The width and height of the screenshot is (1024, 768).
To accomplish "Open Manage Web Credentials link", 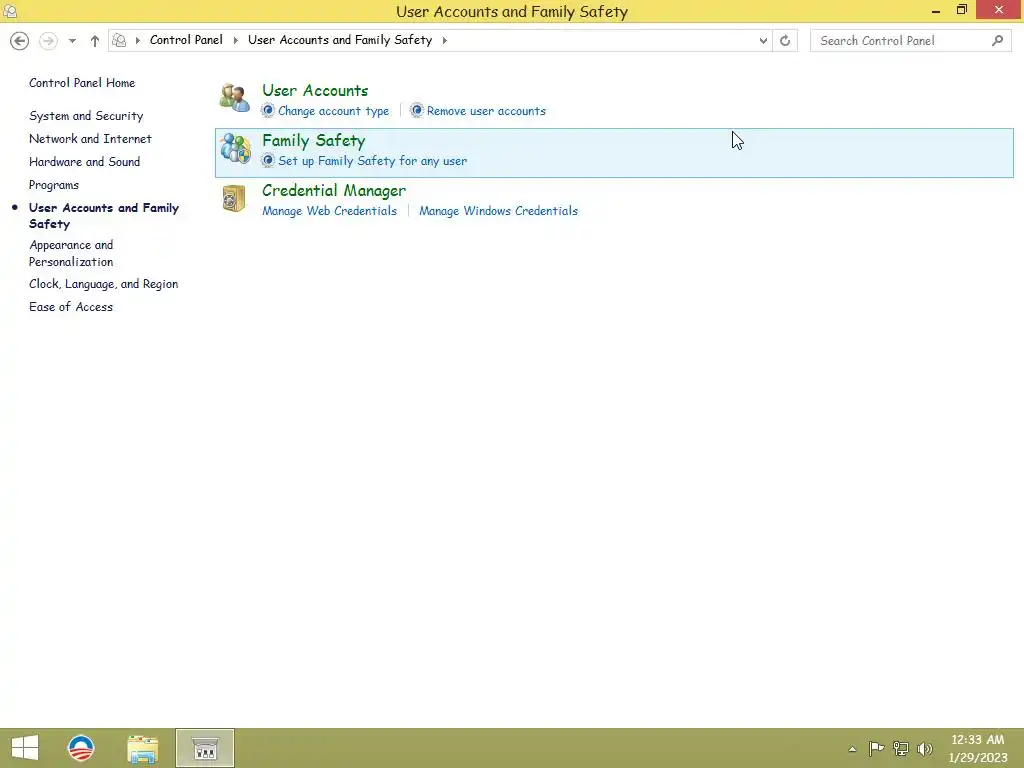I will click(329, 211).
